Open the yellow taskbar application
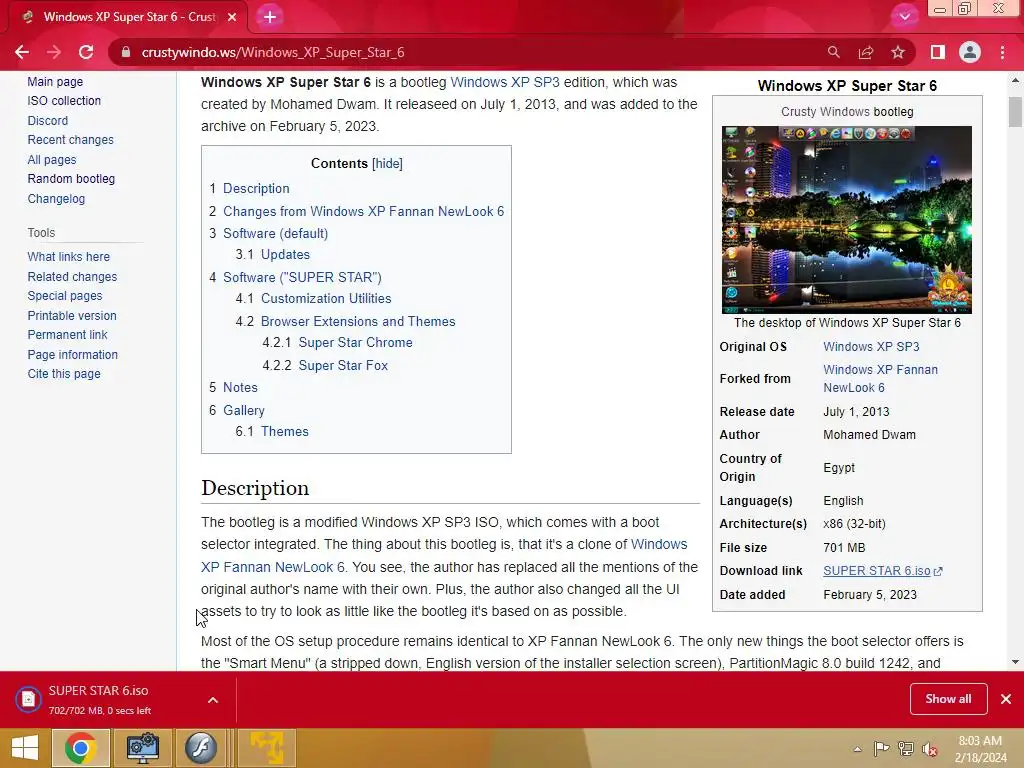 click(267, 748)
